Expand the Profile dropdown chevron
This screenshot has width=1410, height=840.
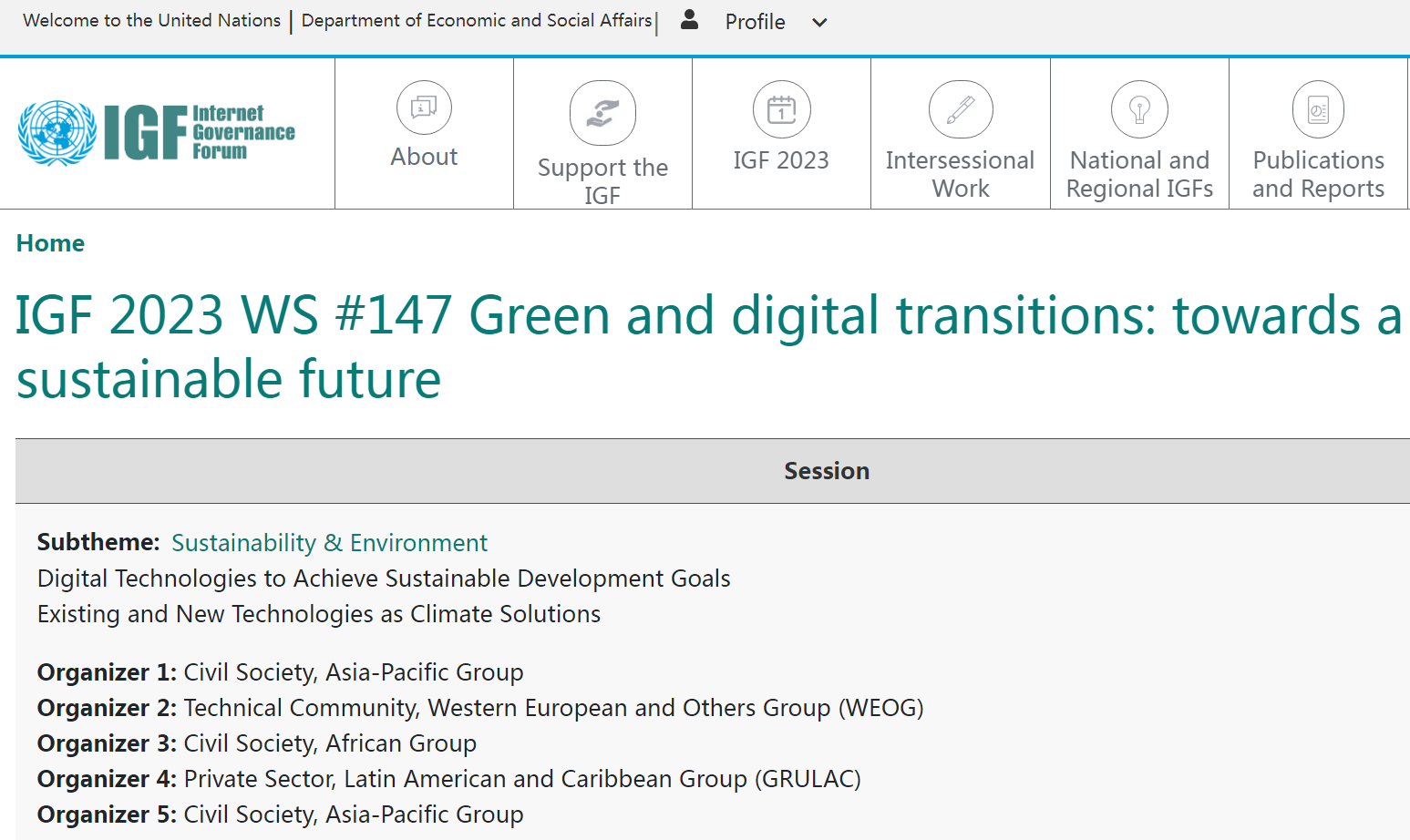pos(819,23)
